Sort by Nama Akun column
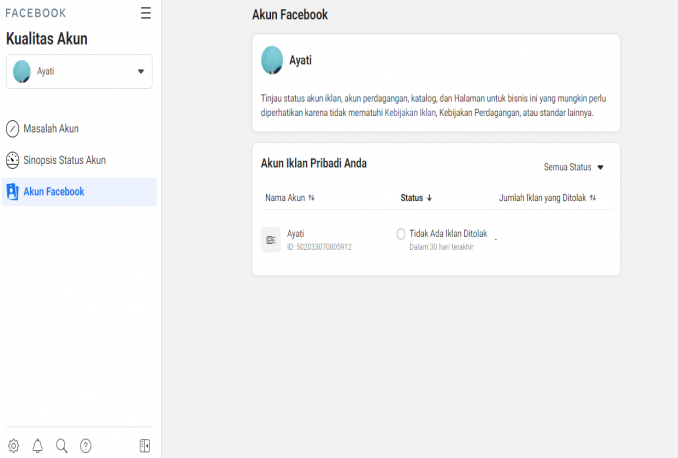The image size is (678, 458). coord(290,198)
